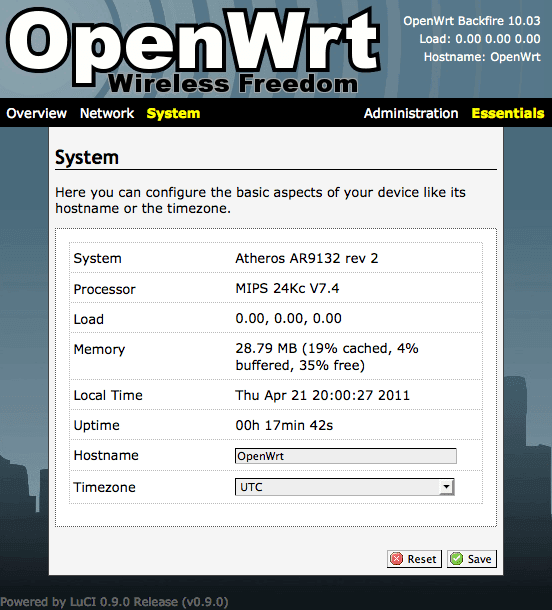Image resolution: width=552 pixels, height=610 pixels.
Task: Click the red icon on Reset button
Action: click(396, 559)
